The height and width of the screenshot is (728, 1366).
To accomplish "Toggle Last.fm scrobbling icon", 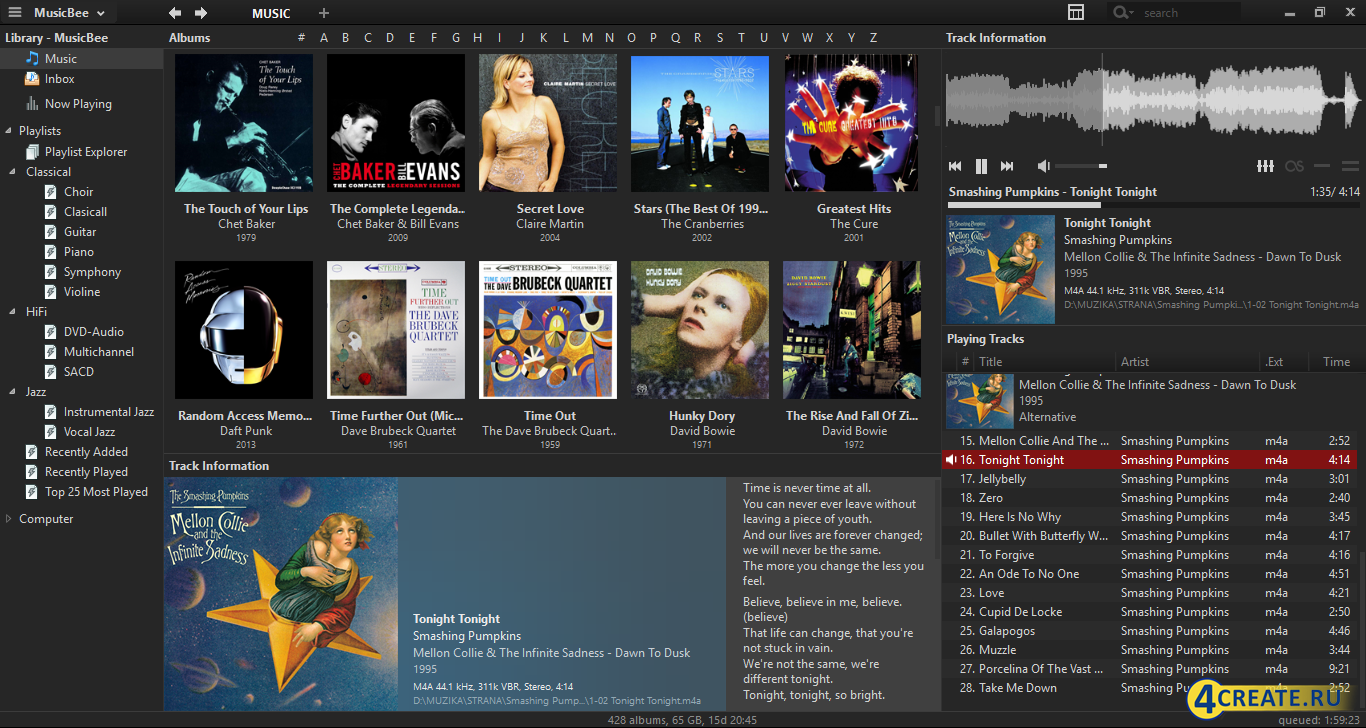I will pos(1294,166).
